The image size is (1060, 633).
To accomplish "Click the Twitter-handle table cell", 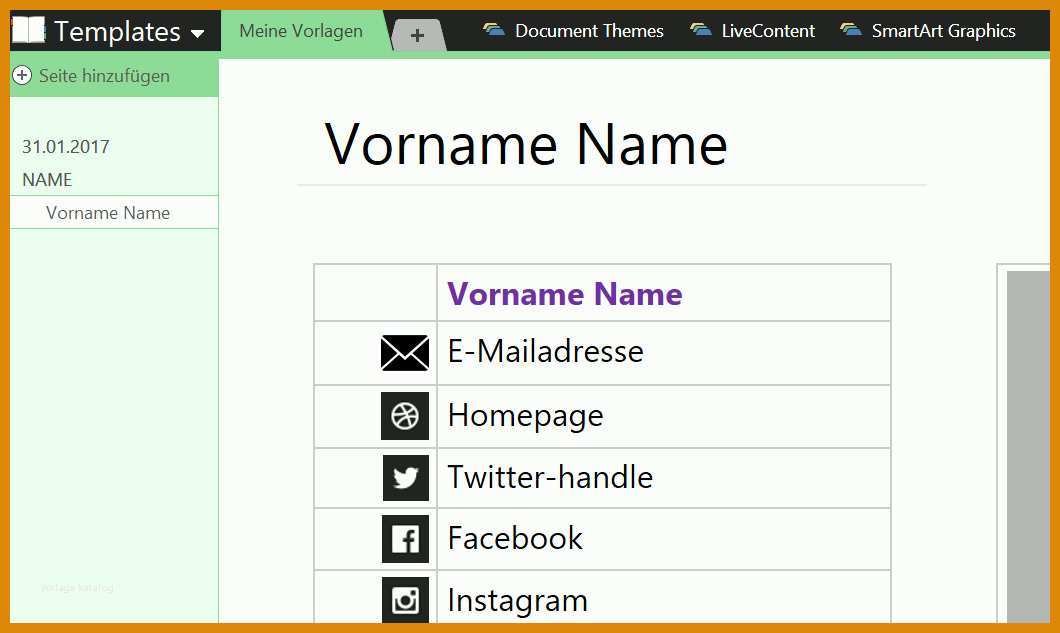I will pos(664,478).
